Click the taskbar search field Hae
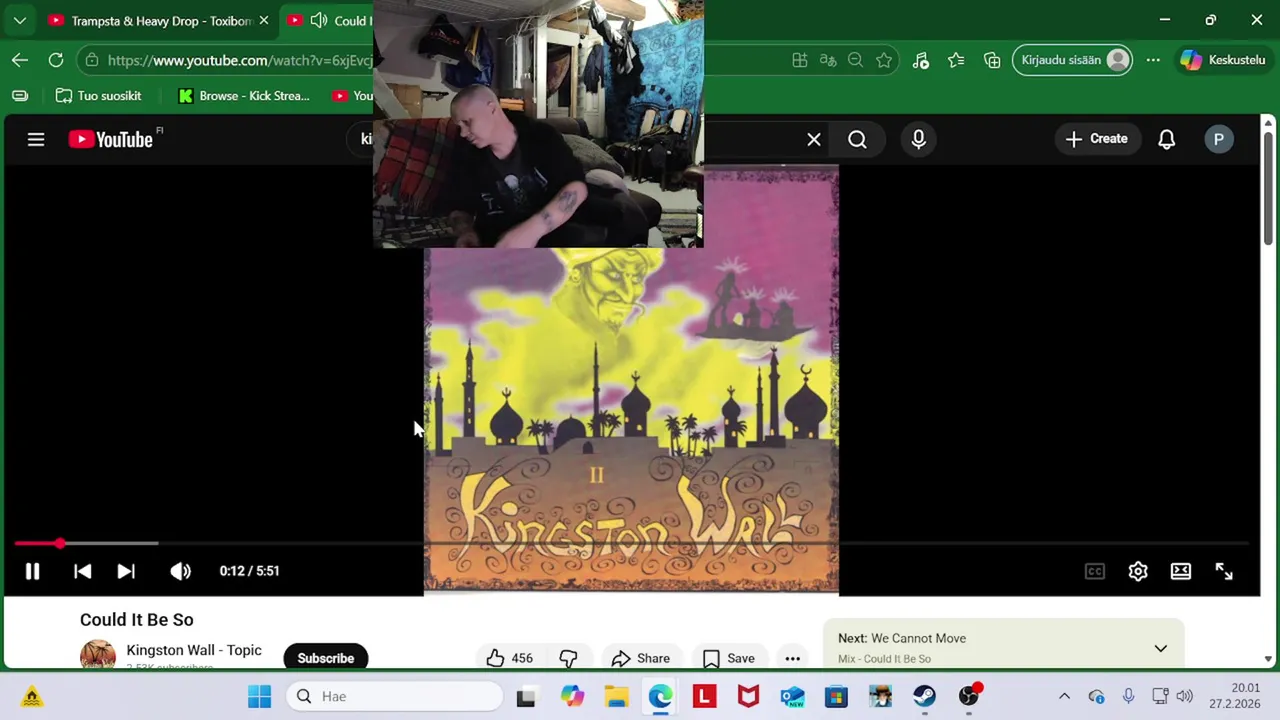 pos(395,696)
